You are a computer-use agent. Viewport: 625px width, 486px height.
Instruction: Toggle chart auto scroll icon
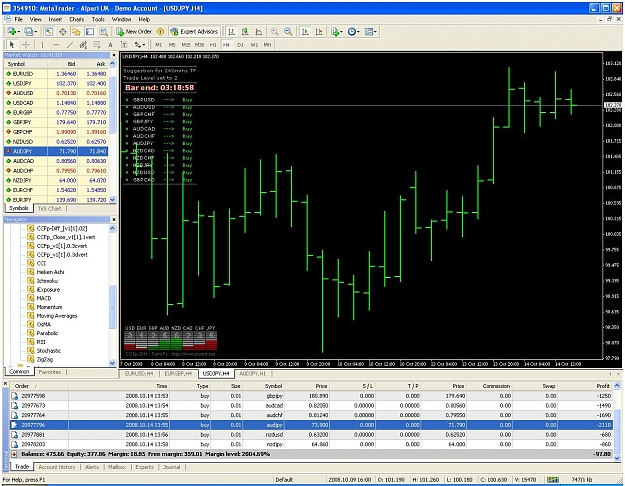tap(305, 31)
